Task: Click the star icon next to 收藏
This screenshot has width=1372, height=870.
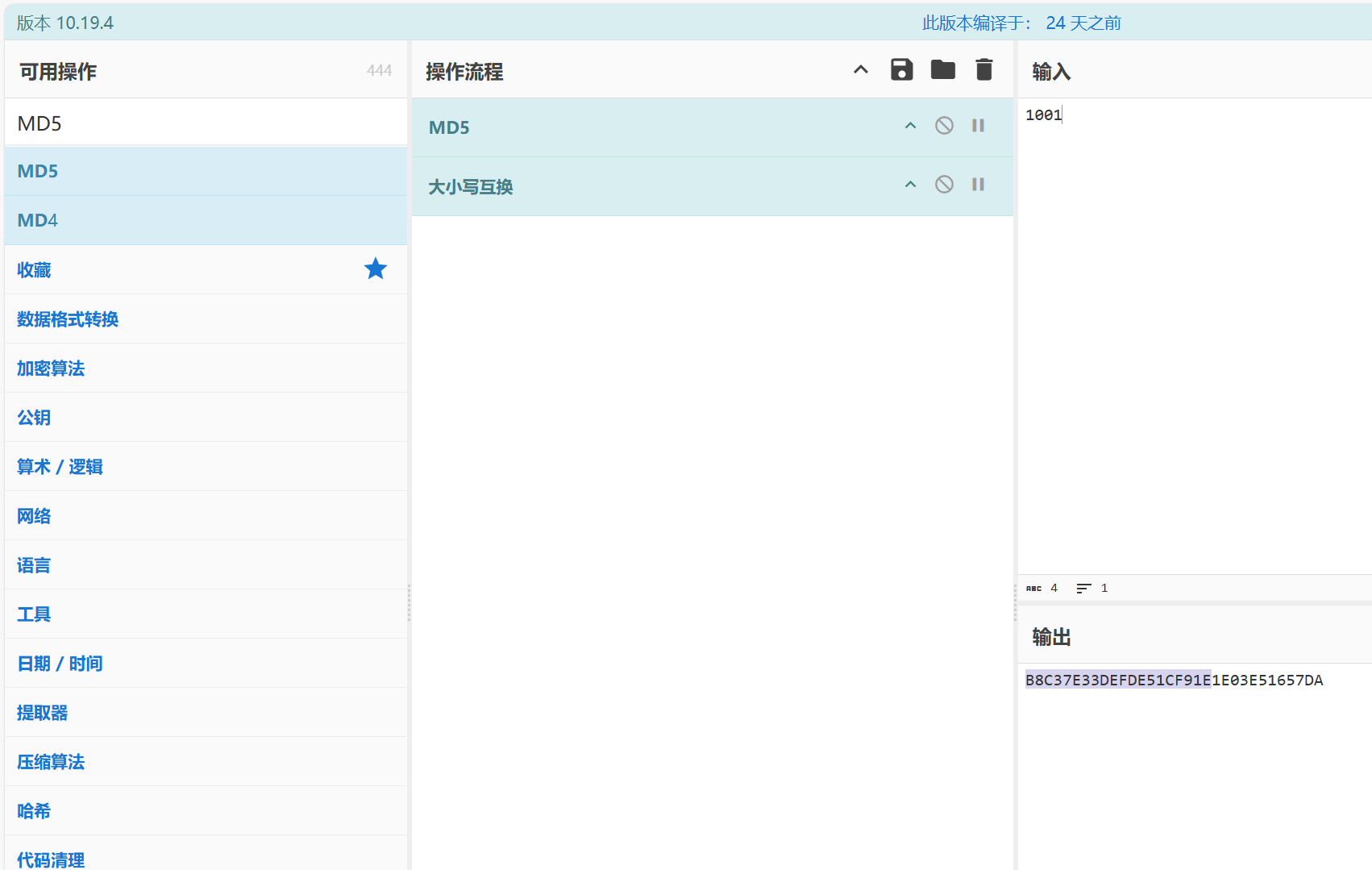Action: point(375,269)
